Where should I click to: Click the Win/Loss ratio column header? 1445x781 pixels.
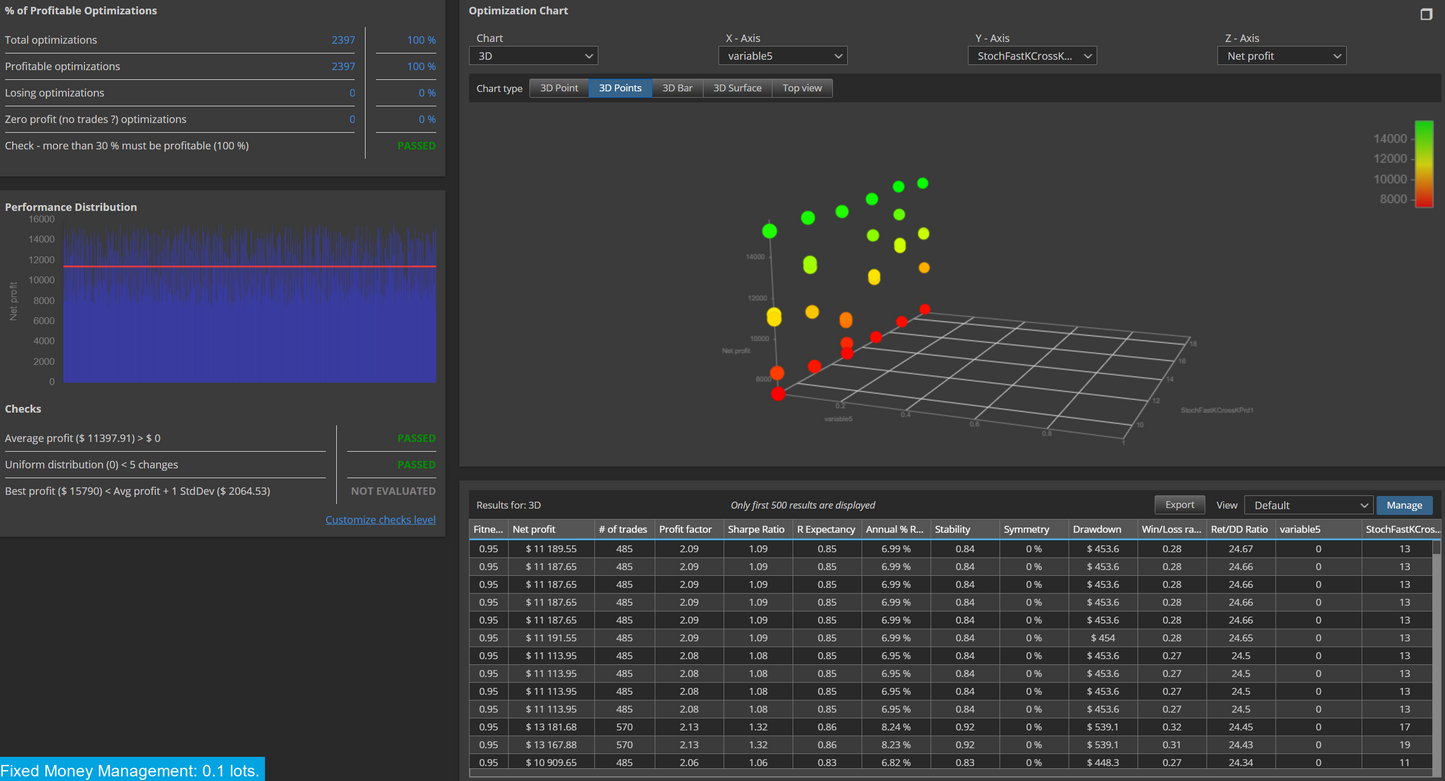pos(1171,529)
